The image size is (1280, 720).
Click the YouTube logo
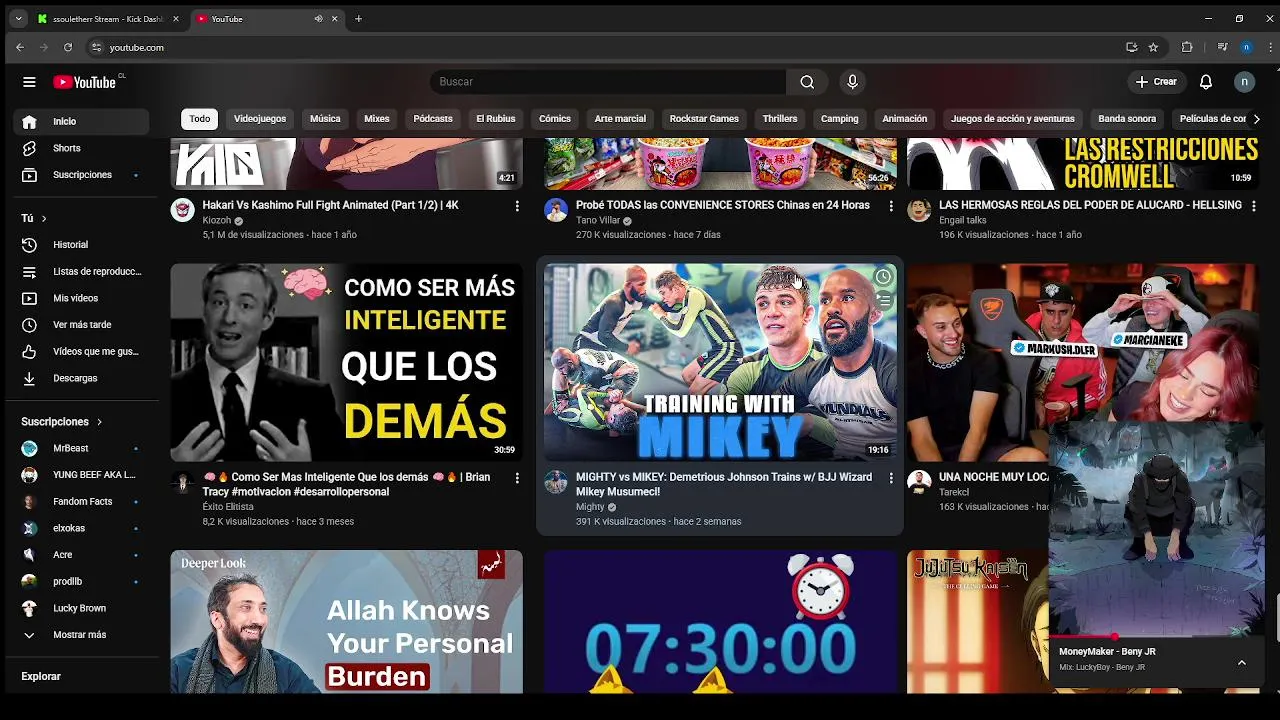pyautogui.click(x=85, y=82)
